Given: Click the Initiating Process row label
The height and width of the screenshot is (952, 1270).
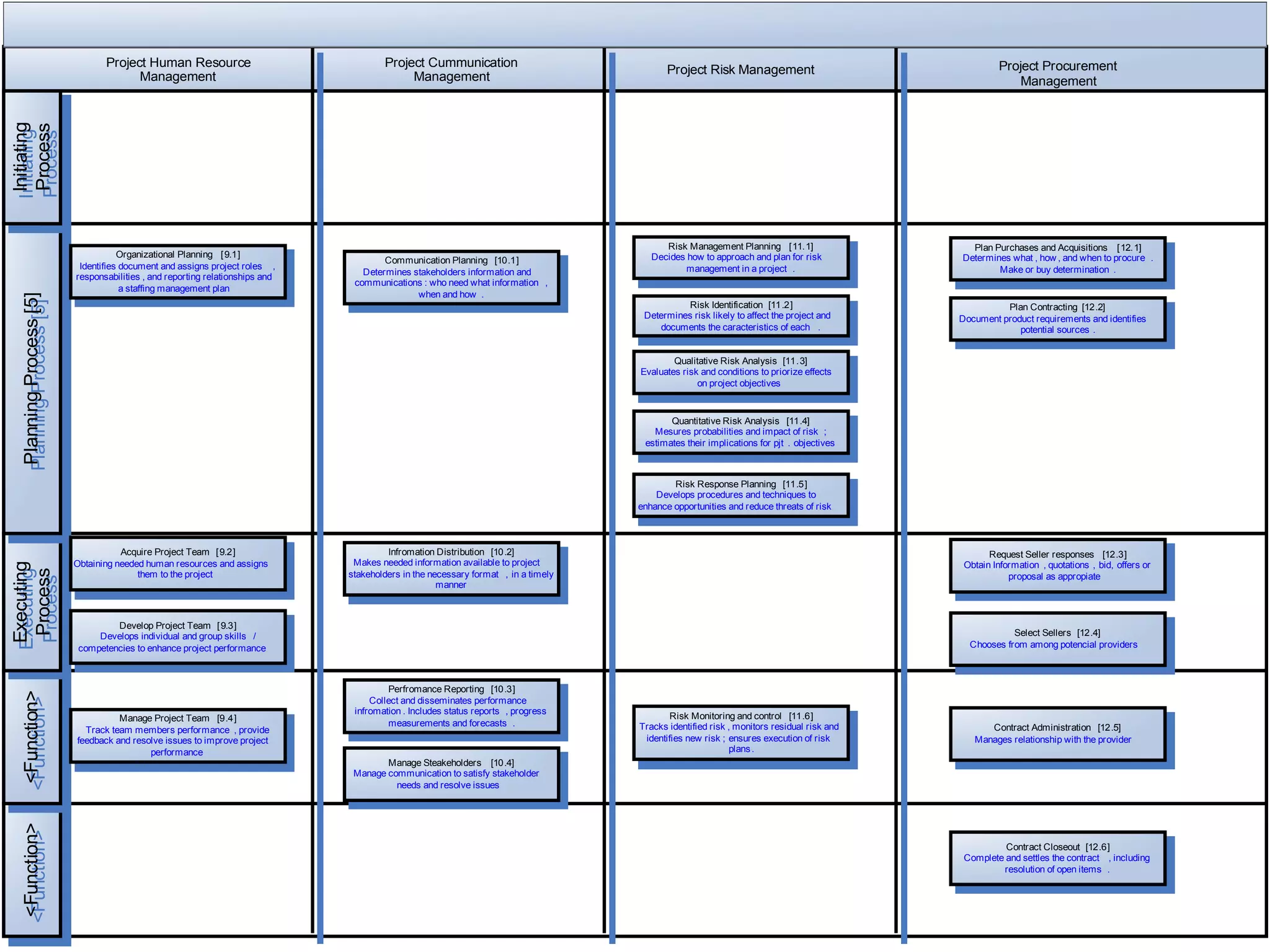Looking at the screenshot, I should tap(32, 157).
